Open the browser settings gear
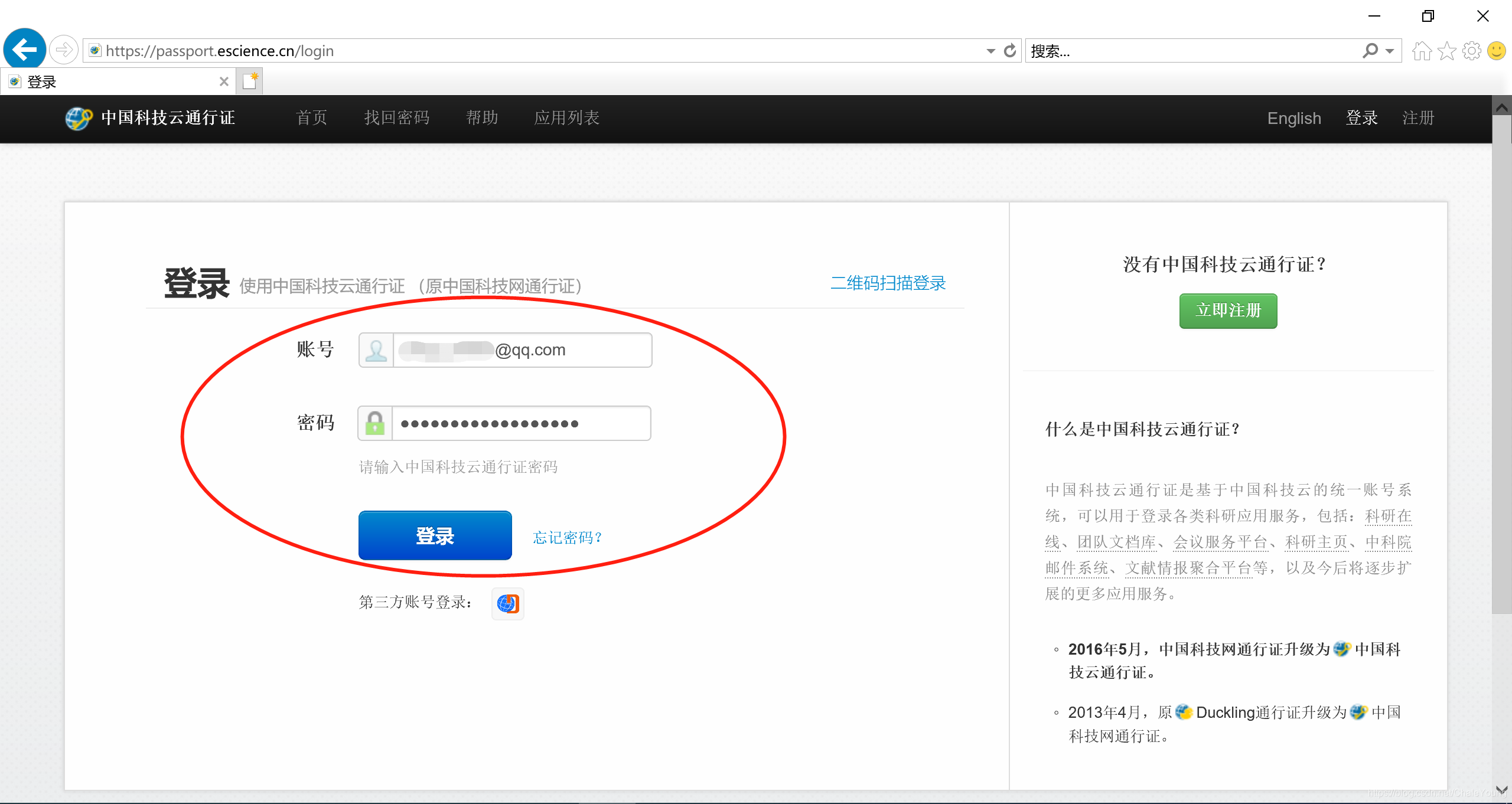This screenshot has width=1512, height=804. (1471, 51)
